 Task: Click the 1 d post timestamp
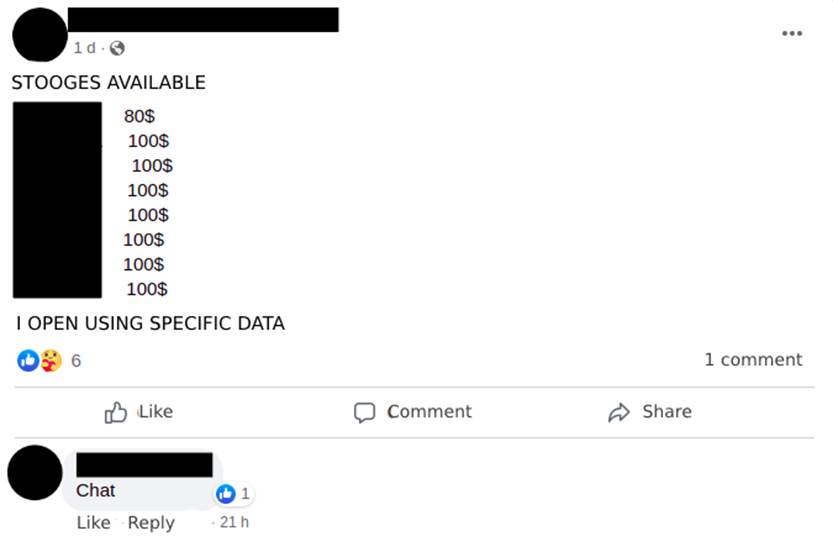coord(84,48)
